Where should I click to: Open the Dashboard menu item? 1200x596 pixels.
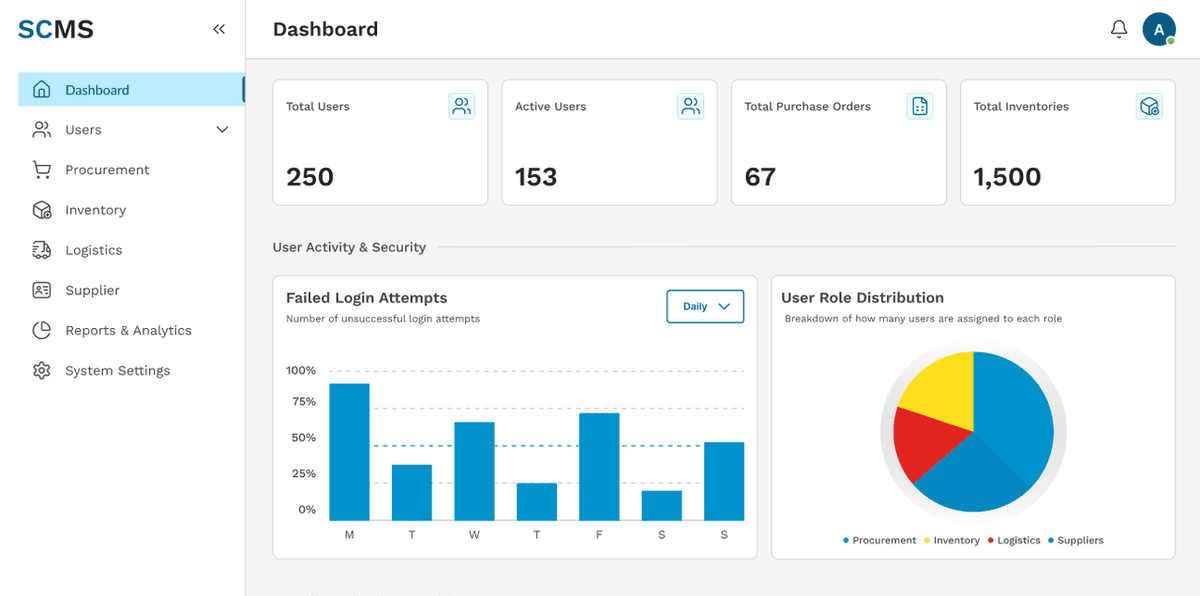(131, 89)
